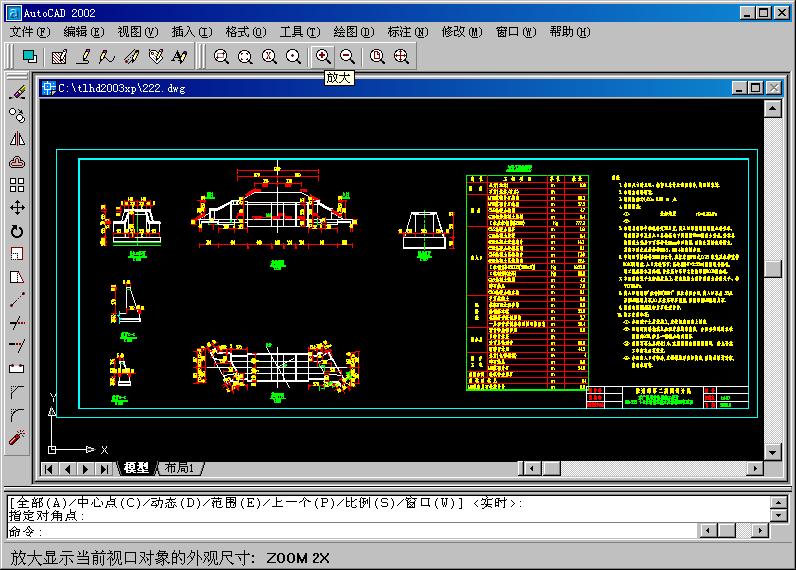Click the Zoom Extents icon
The width and height of the screenshot is (796, 570).
coord(401,56)
